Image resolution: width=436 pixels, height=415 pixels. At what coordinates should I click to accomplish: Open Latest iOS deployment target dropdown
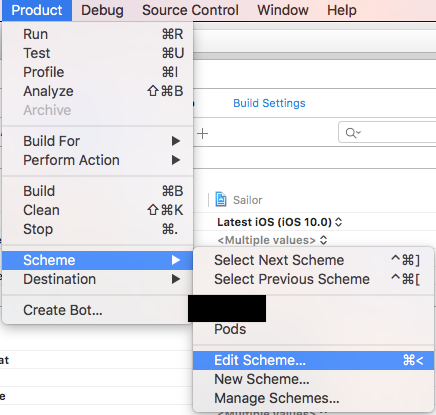tap(279, 222)
